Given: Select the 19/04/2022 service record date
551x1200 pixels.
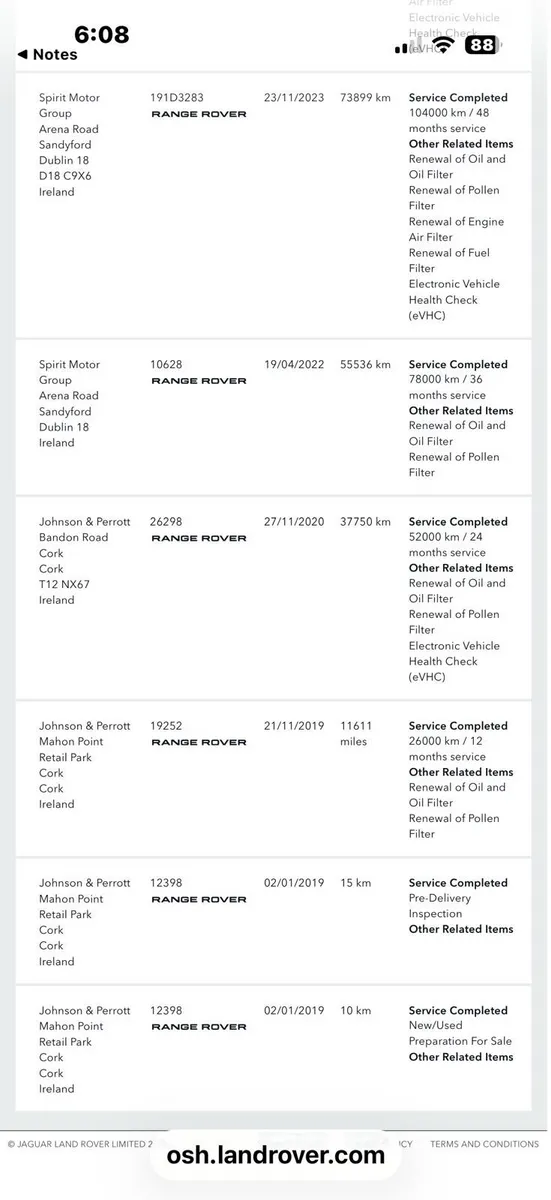Looking at the screenshot, I should tap(294, 365).
